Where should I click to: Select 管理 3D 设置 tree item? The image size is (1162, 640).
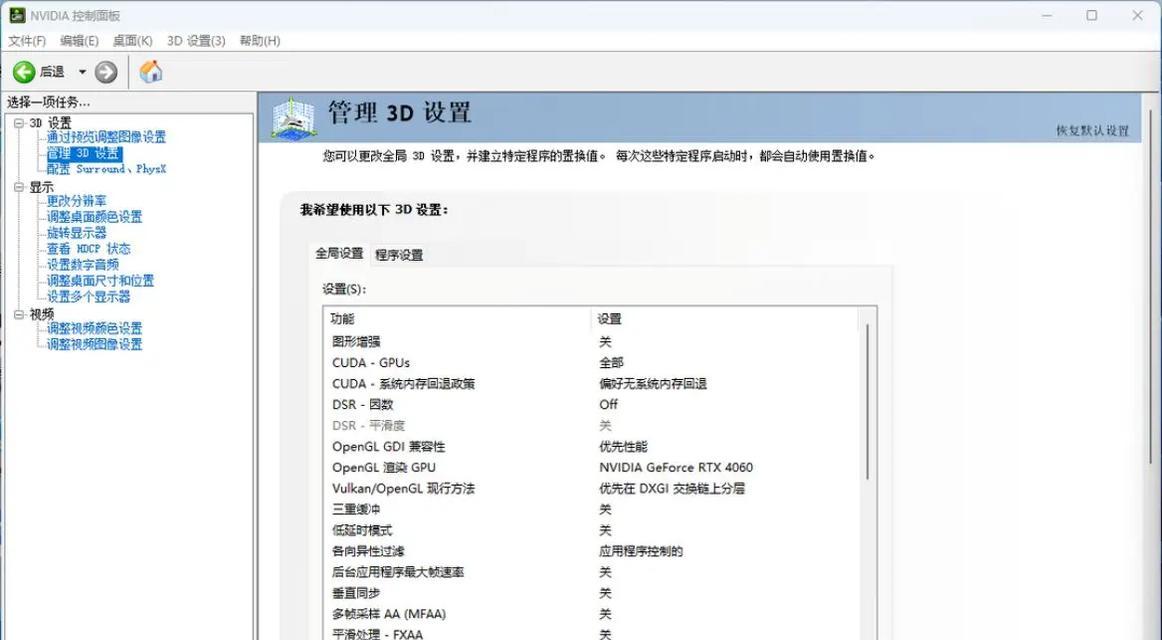click(84, 153)
